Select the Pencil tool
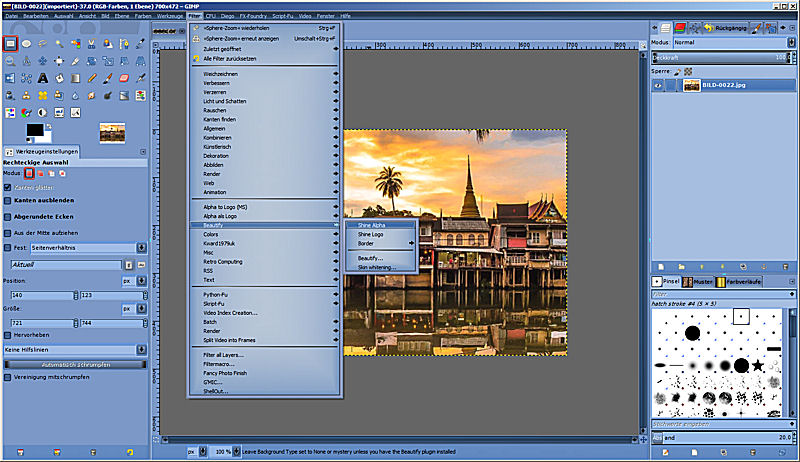This screenshot has height=462, width=800. pyautogui.click(x=92, y=78)
